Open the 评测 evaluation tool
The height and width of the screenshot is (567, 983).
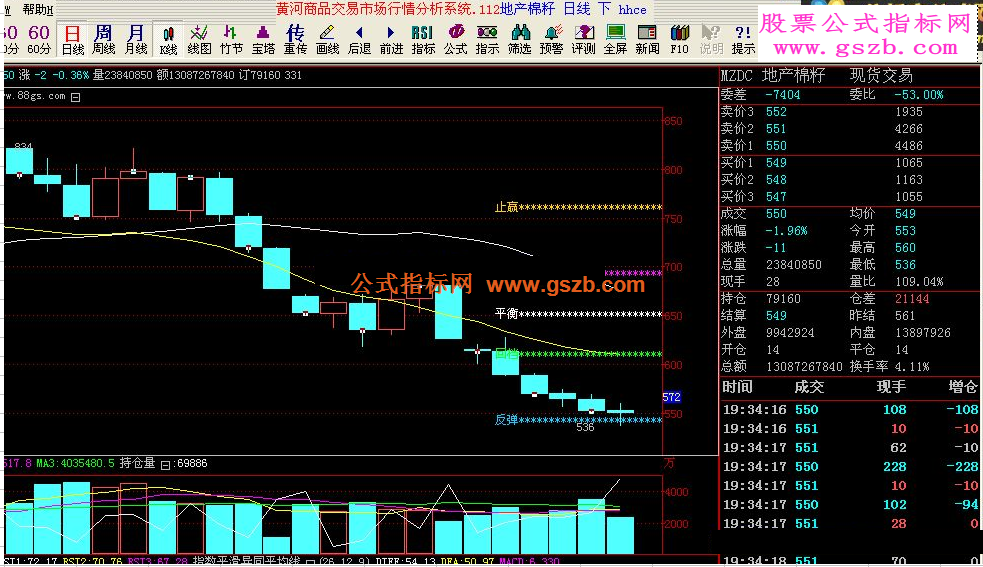click(x=584, y=39)
